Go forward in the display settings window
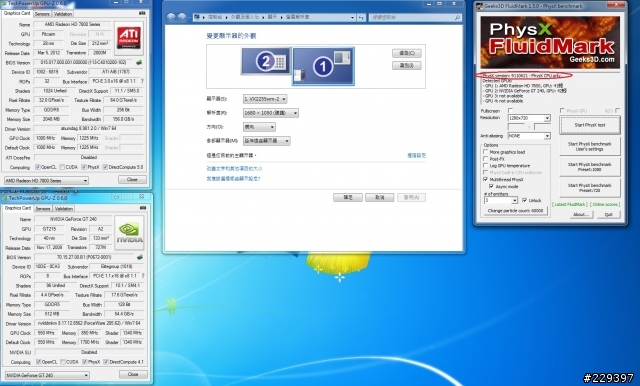This screenshot has height=386, width=640. coord(182,17)
